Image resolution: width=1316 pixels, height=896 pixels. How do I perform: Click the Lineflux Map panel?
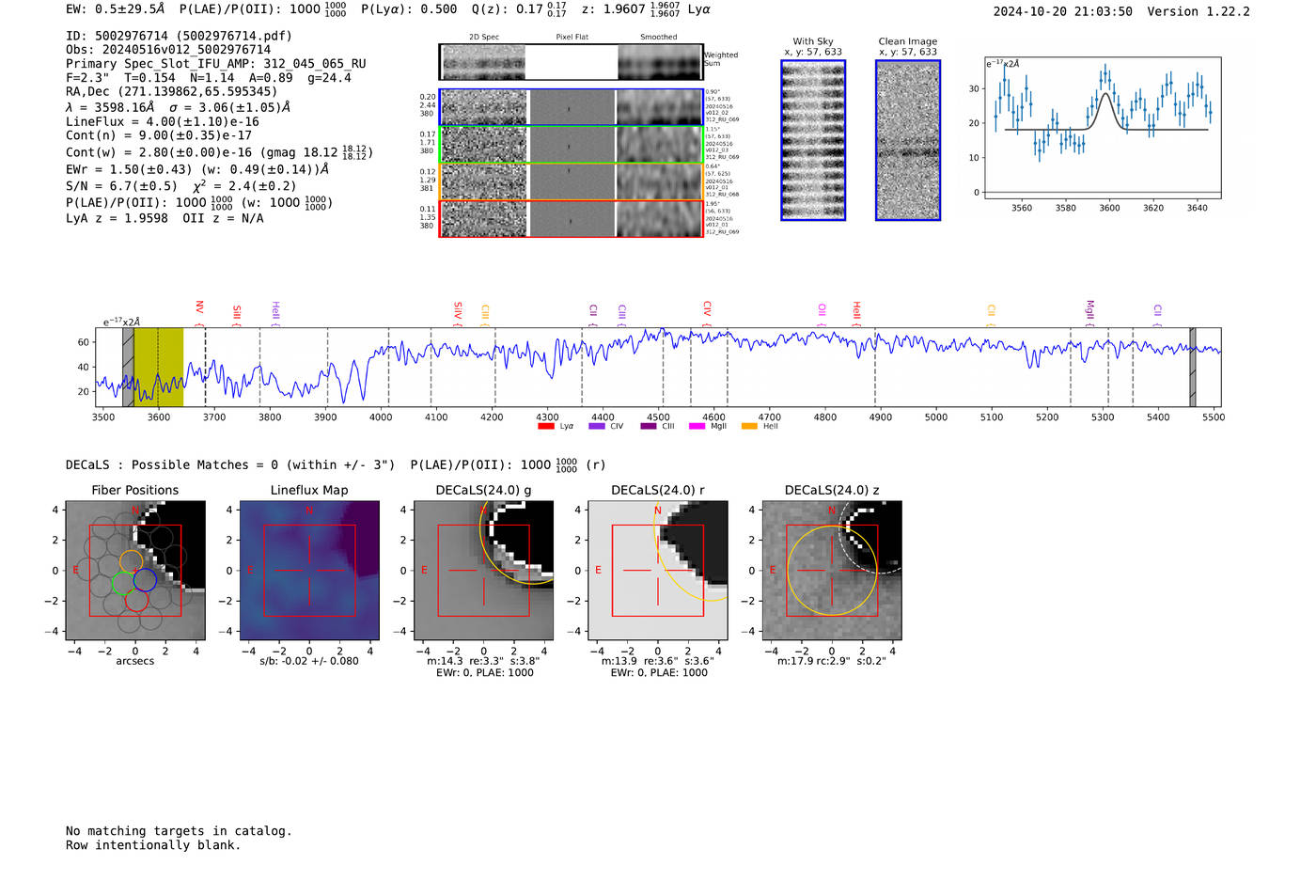[309, 571]
